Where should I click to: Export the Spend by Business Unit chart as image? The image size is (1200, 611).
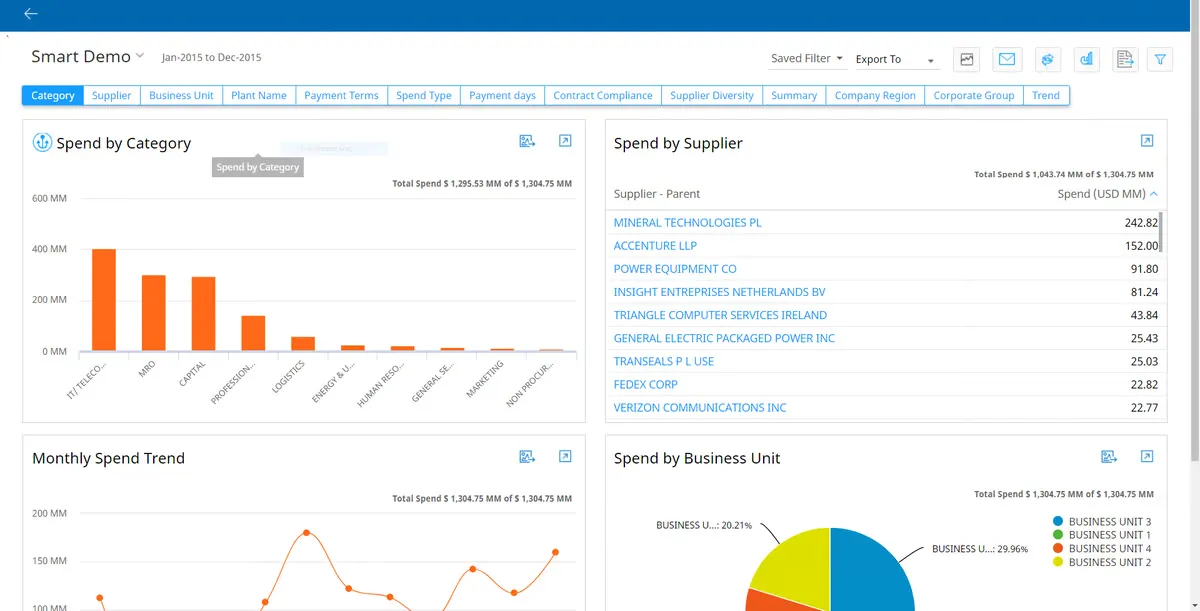click(x=1109, y=456)
